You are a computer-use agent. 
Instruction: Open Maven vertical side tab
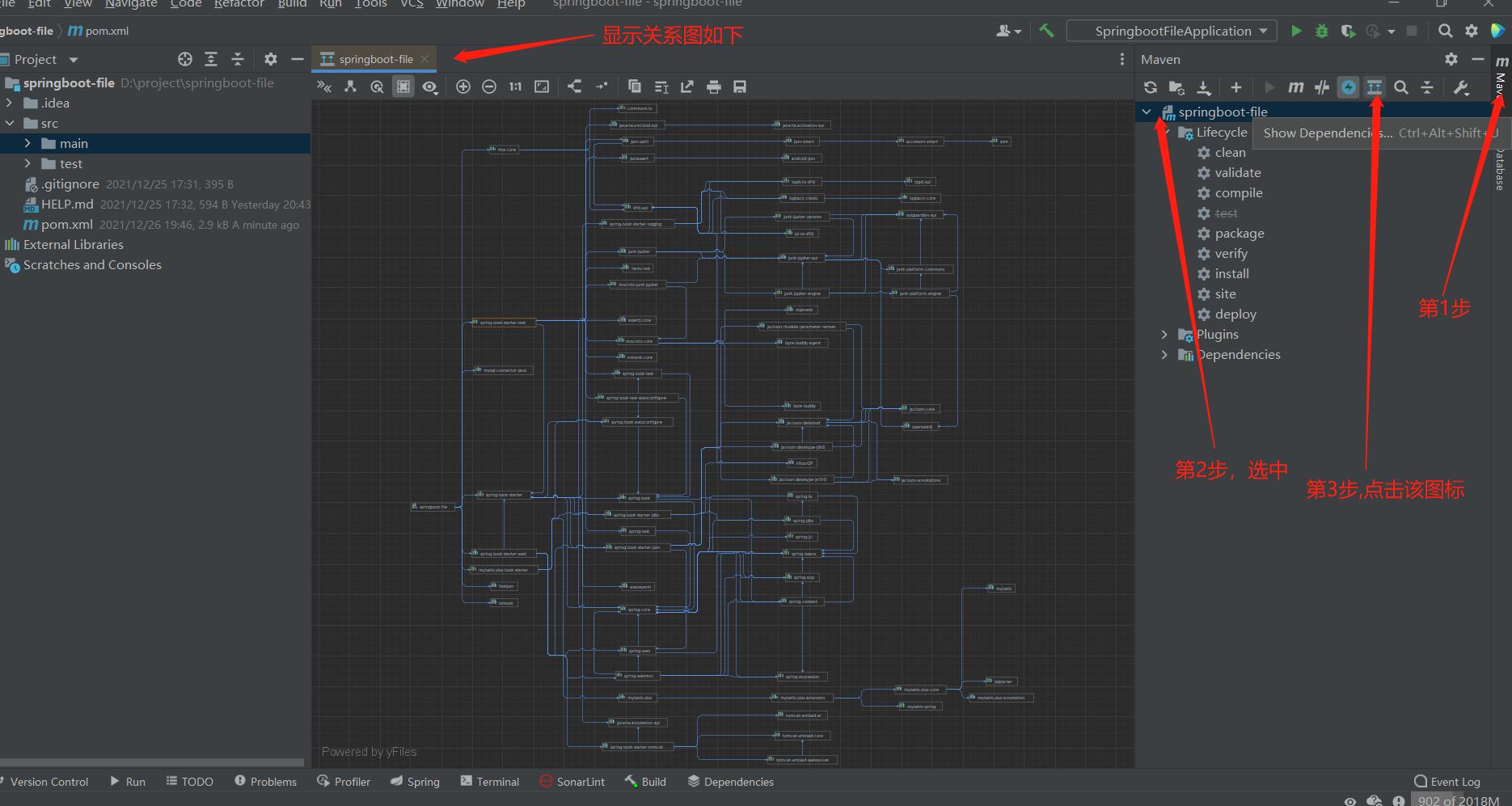(x=1501, y=78)
